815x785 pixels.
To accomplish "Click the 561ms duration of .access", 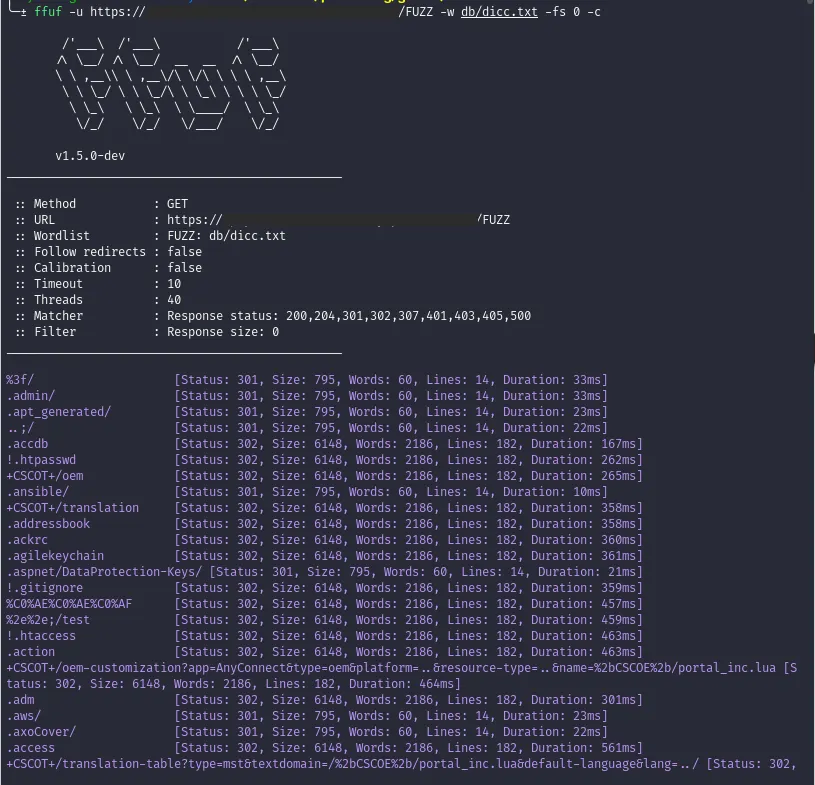I will click(x=619, y=749).
